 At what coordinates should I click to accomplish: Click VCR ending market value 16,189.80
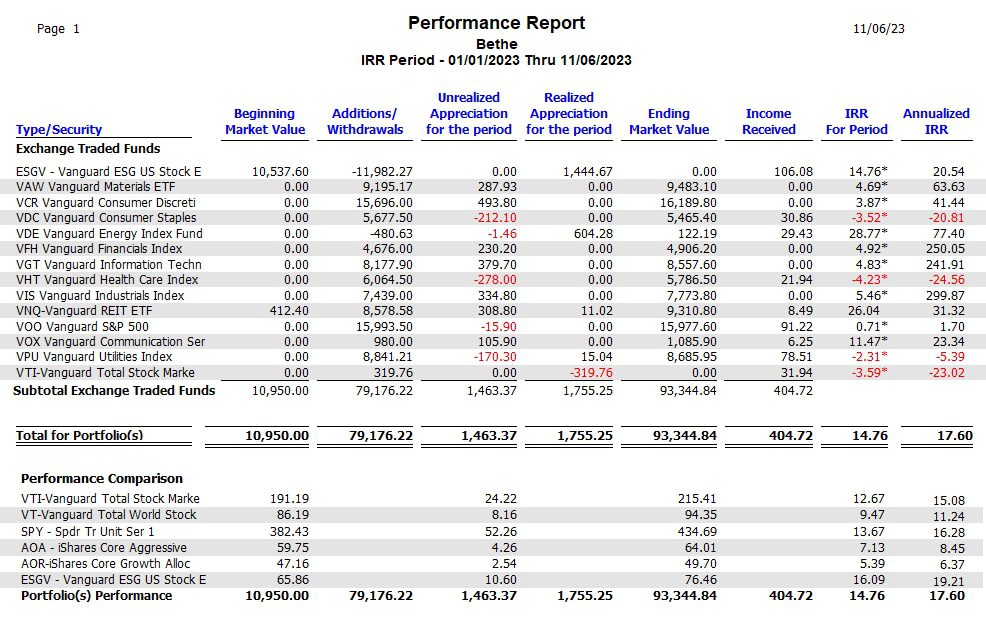tap(691, 203)
